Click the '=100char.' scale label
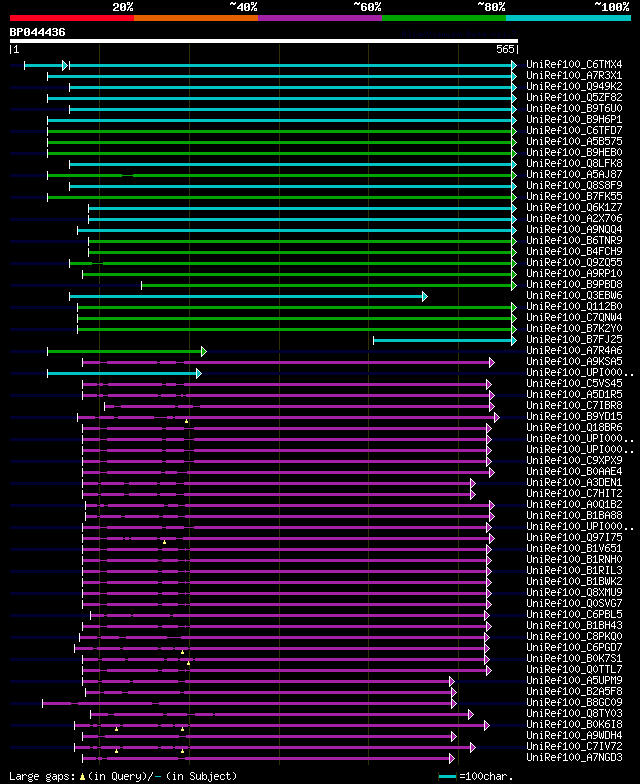Screen dimensions: 640x784 (486, 776)
